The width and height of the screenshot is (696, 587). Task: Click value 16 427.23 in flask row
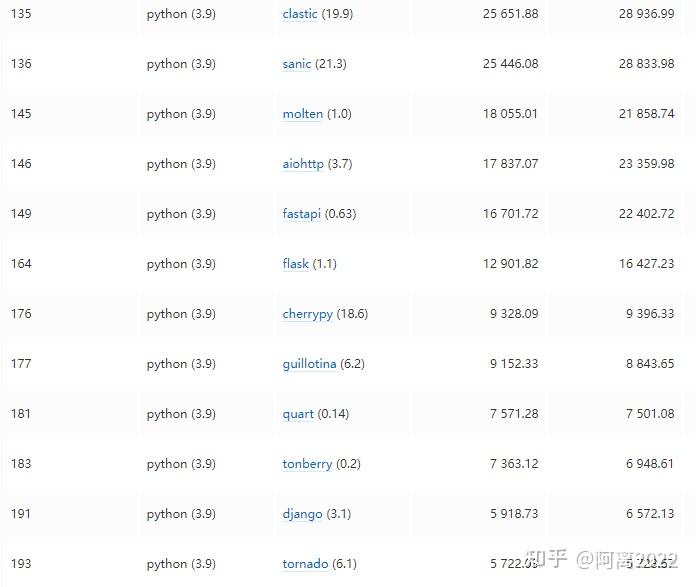click(x=646, y=264)
